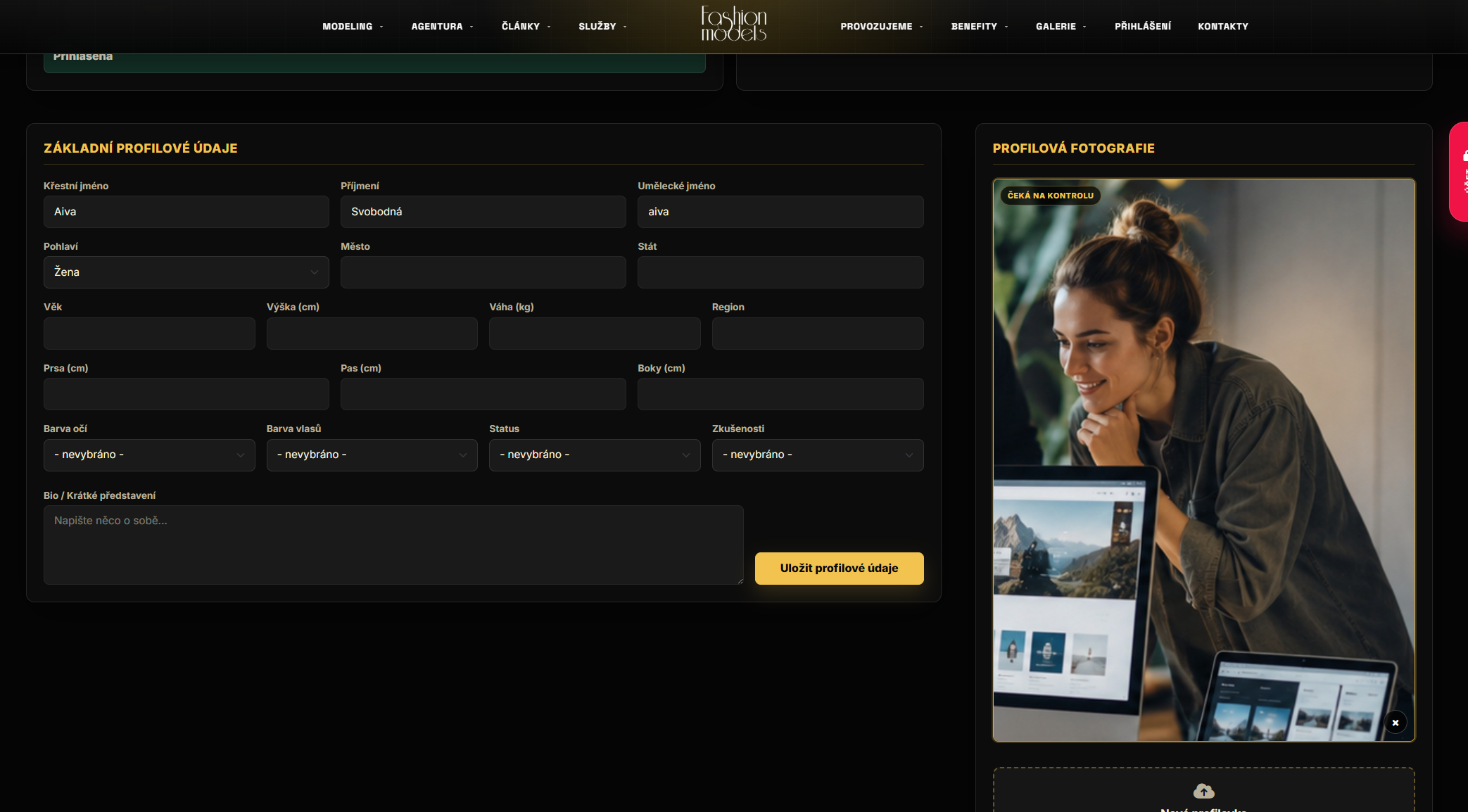
Task: Focus the Pas (cm) input field
Action: coord(483,394)
